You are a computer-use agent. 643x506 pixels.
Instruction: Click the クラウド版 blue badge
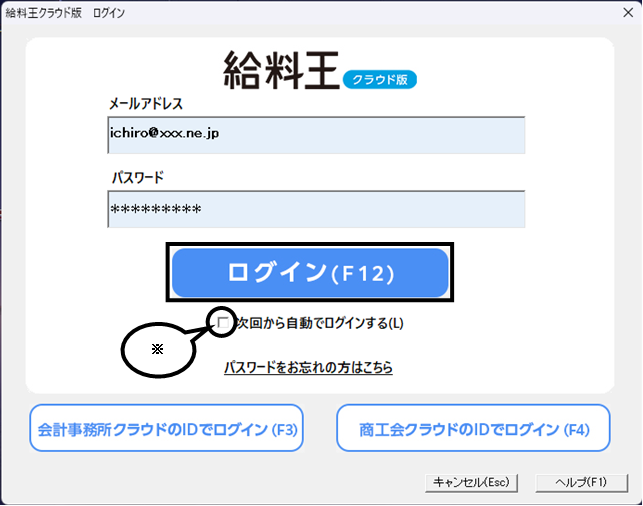coord(380,80)
